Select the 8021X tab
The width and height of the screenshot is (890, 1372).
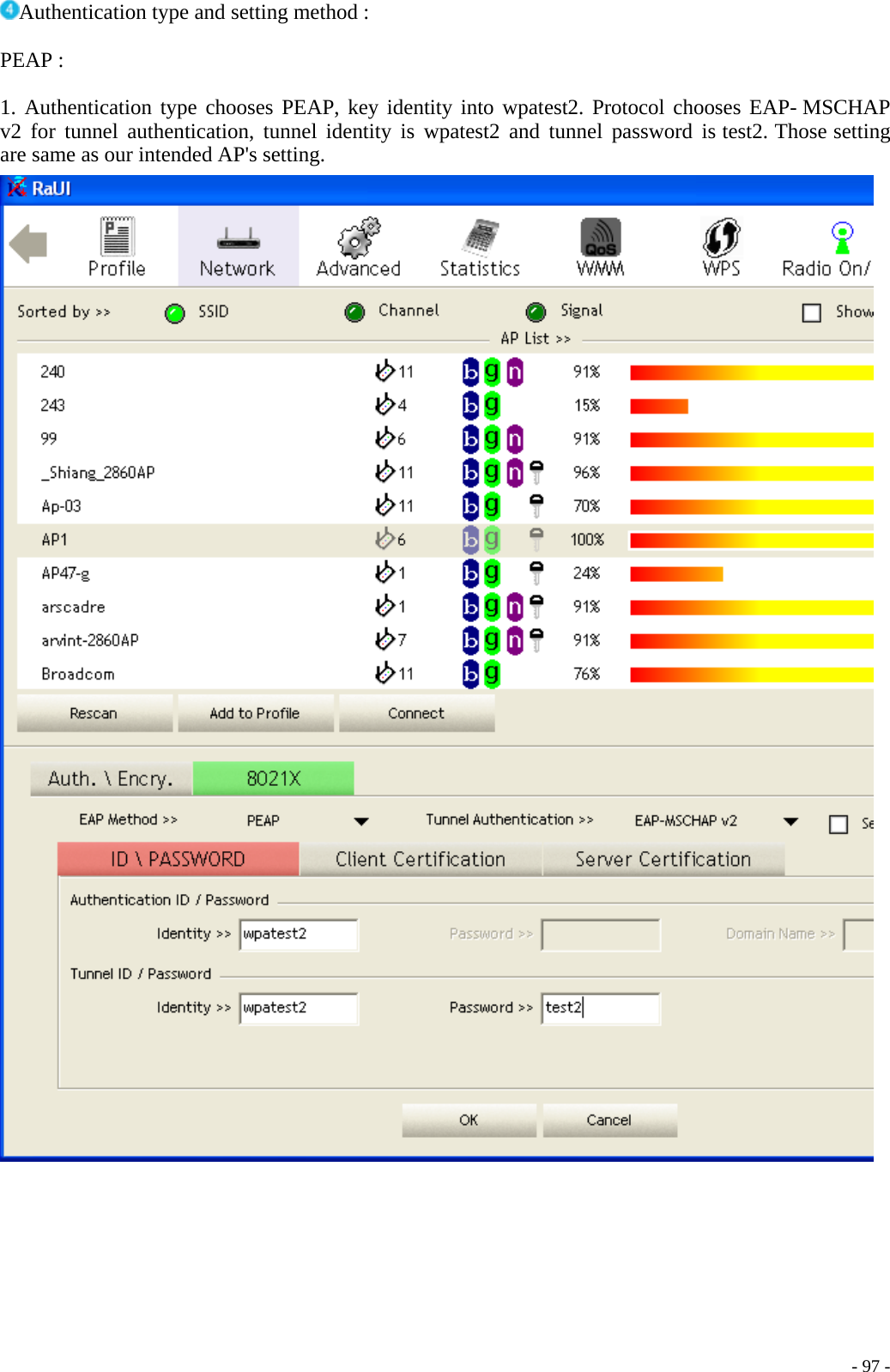click(x=274, y=778)
